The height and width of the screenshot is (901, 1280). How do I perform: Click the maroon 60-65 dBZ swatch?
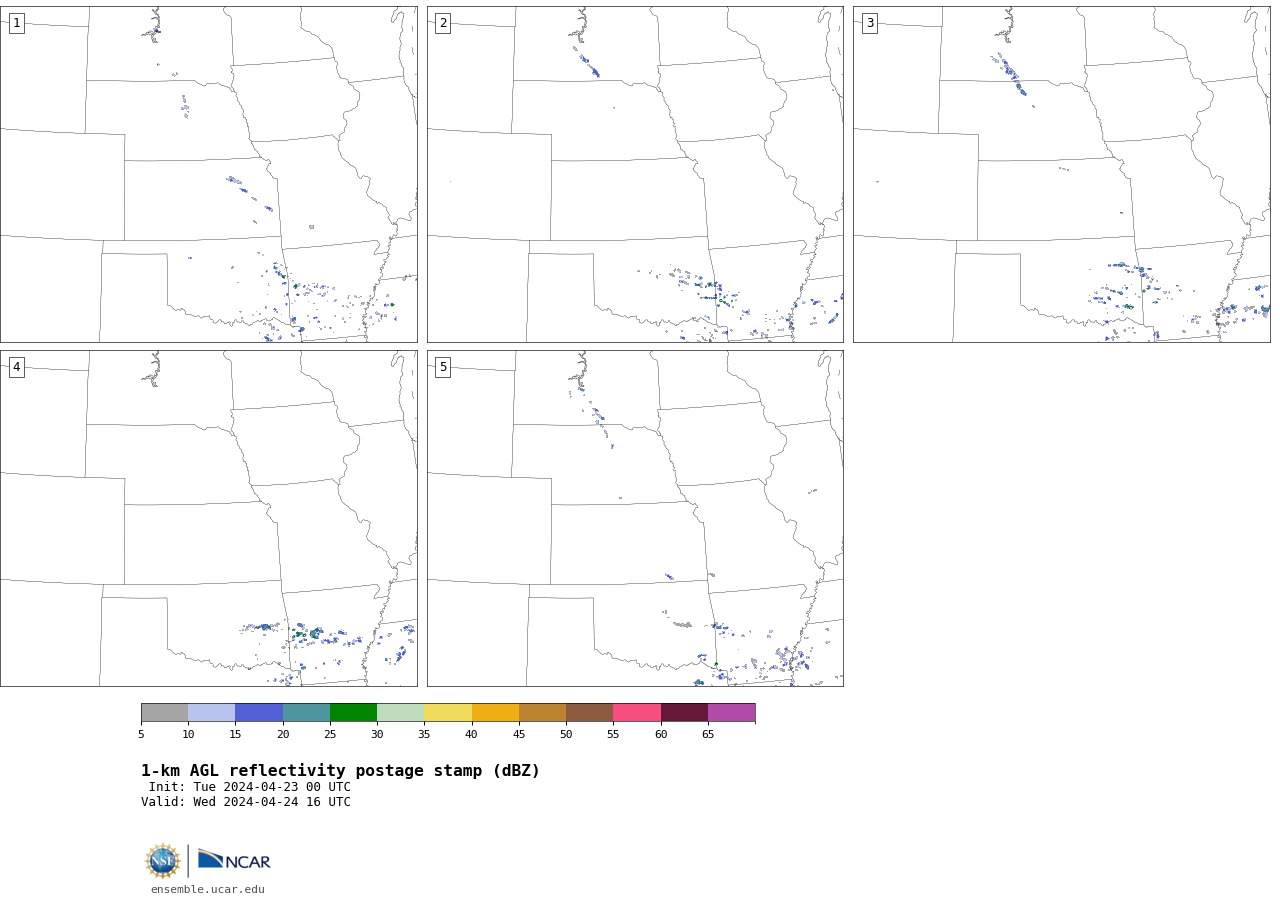coord(684,713)
